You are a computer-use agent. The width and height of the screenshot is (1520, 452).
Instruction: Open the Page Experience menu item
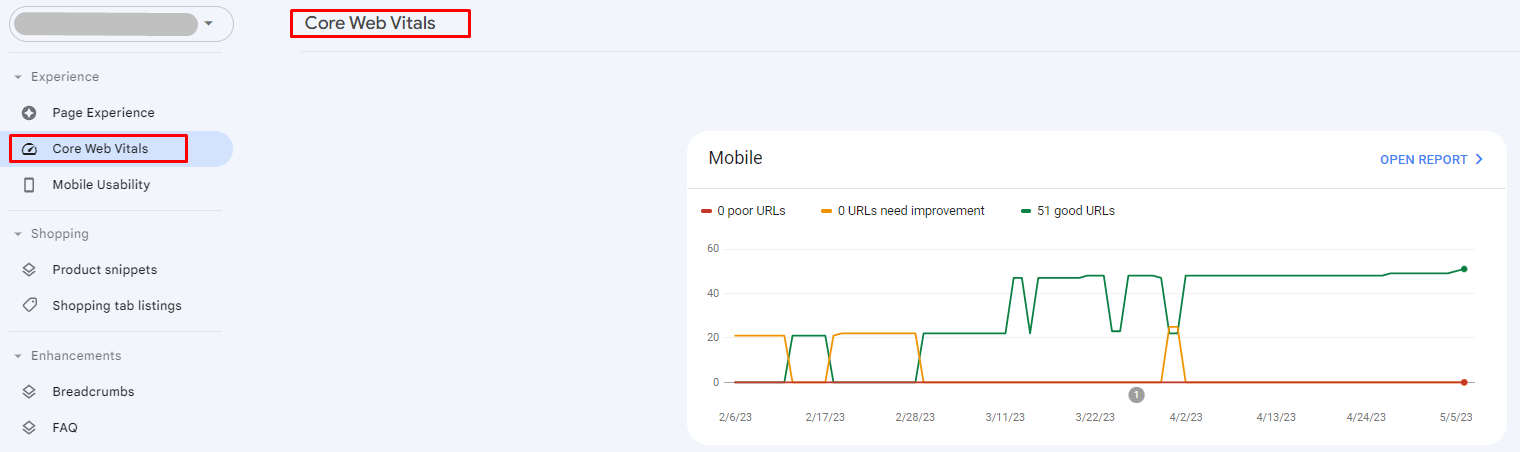click(103, 113)
